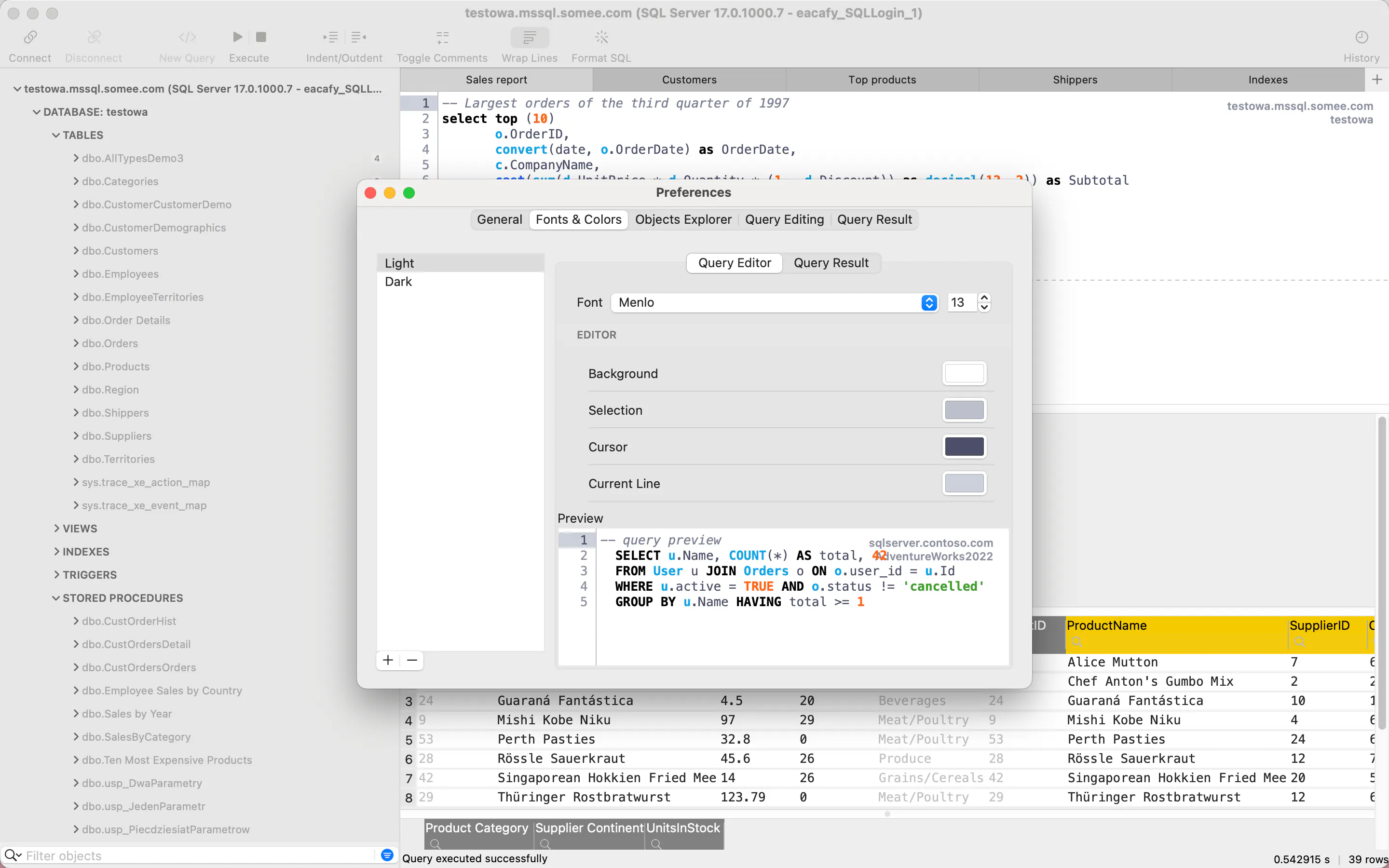Open General preferences tab

pos(499,219)
